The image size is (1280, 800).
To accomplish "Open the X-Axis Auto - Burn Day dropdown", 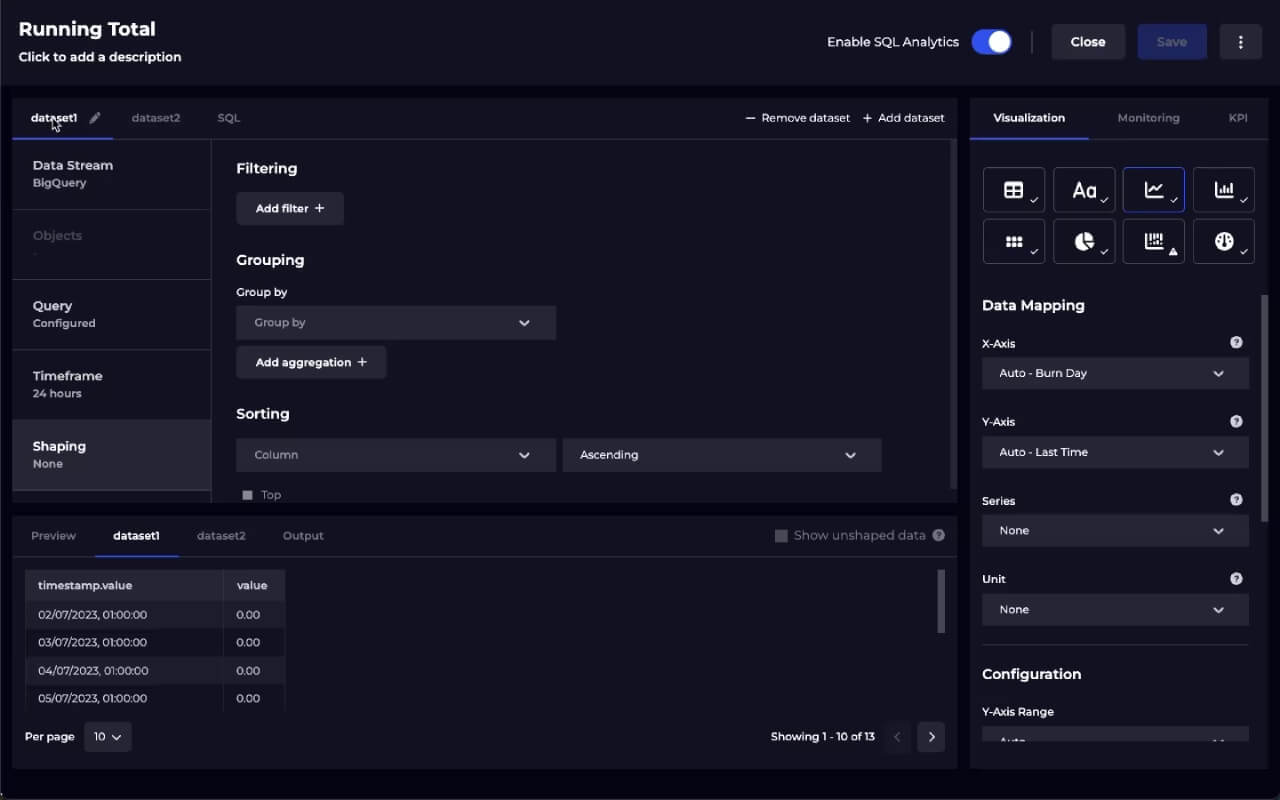I will point(1116,373).
